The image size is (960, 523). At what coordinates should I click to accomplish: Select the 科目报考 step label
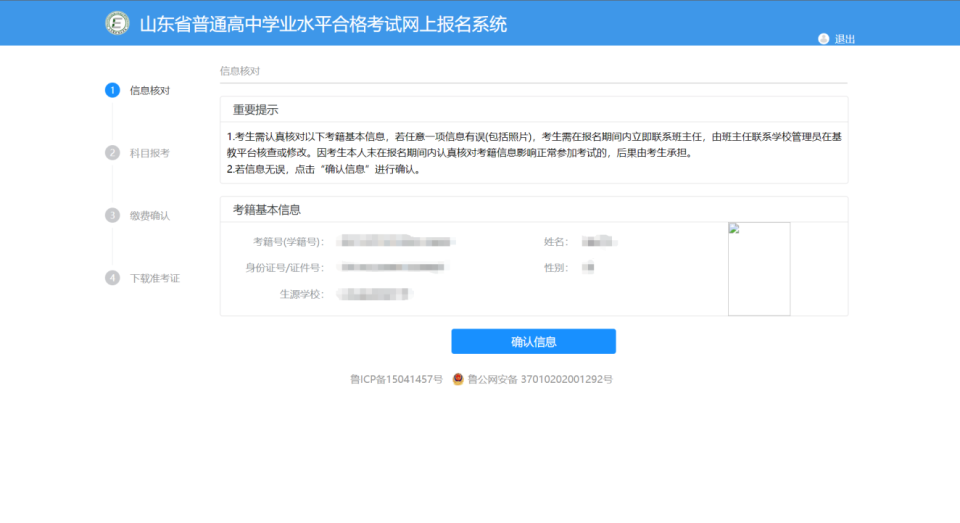(x=149, y=153)
